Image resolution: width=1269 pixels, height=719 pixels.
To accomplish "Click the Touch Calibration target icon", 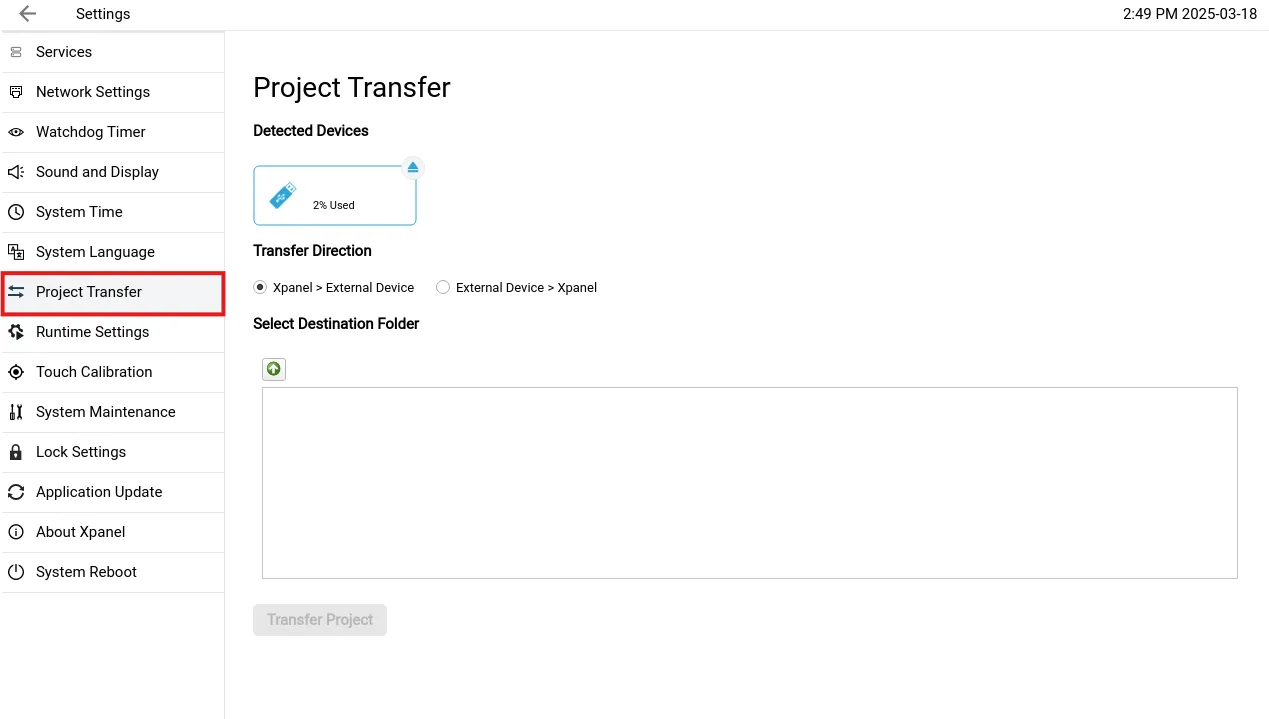I will 16,372.
